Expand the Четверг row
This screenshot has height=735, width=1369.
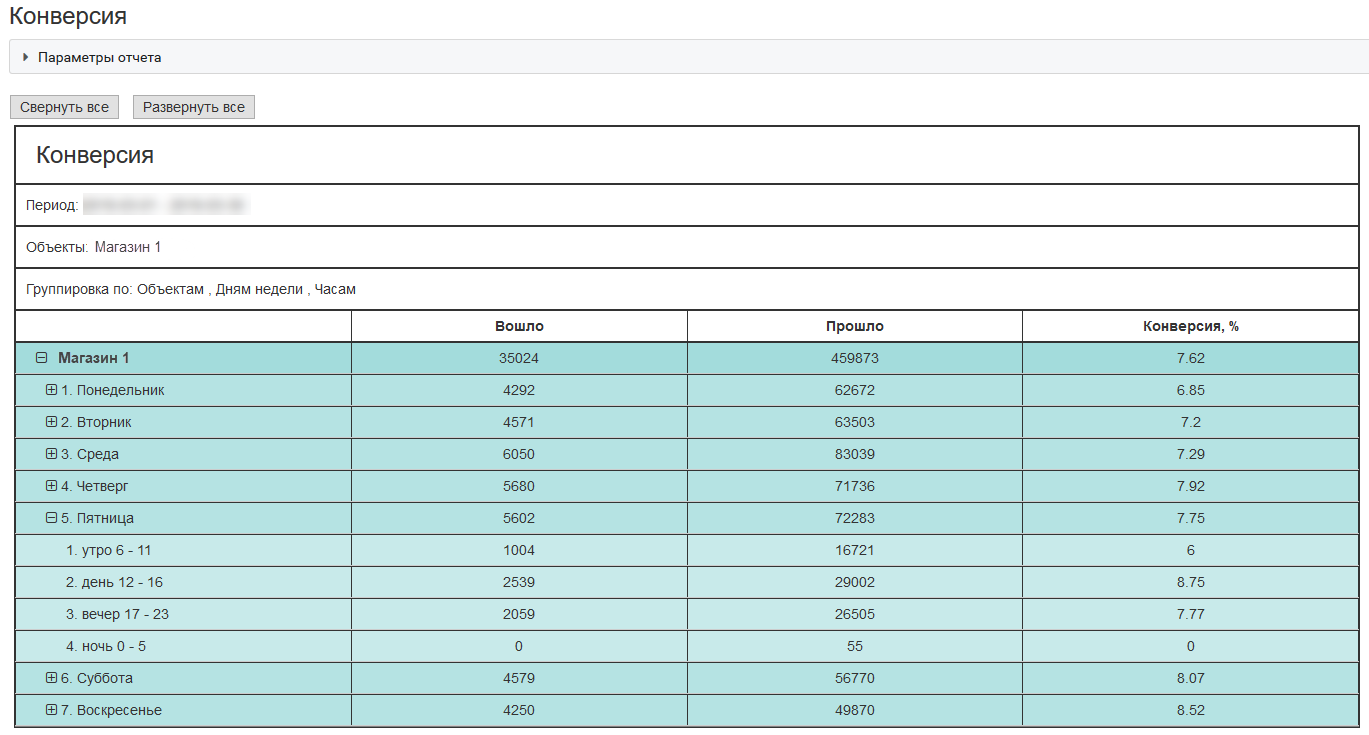click(51, 486)
